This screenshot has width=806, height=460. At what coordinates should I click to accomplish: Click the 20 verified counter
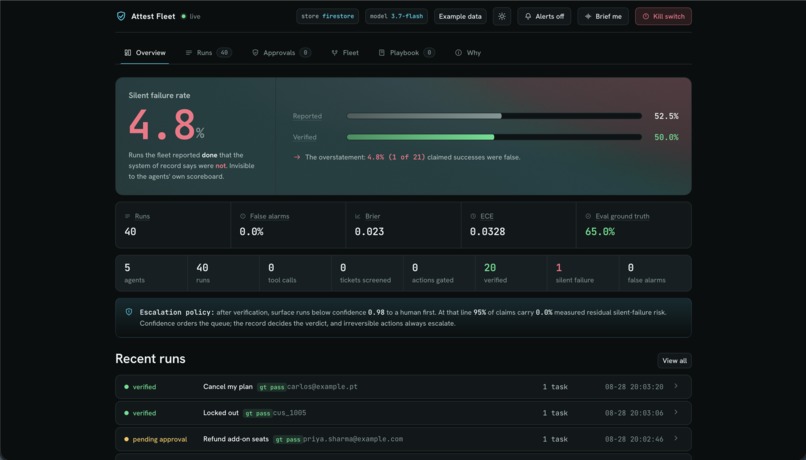point(511,273)
